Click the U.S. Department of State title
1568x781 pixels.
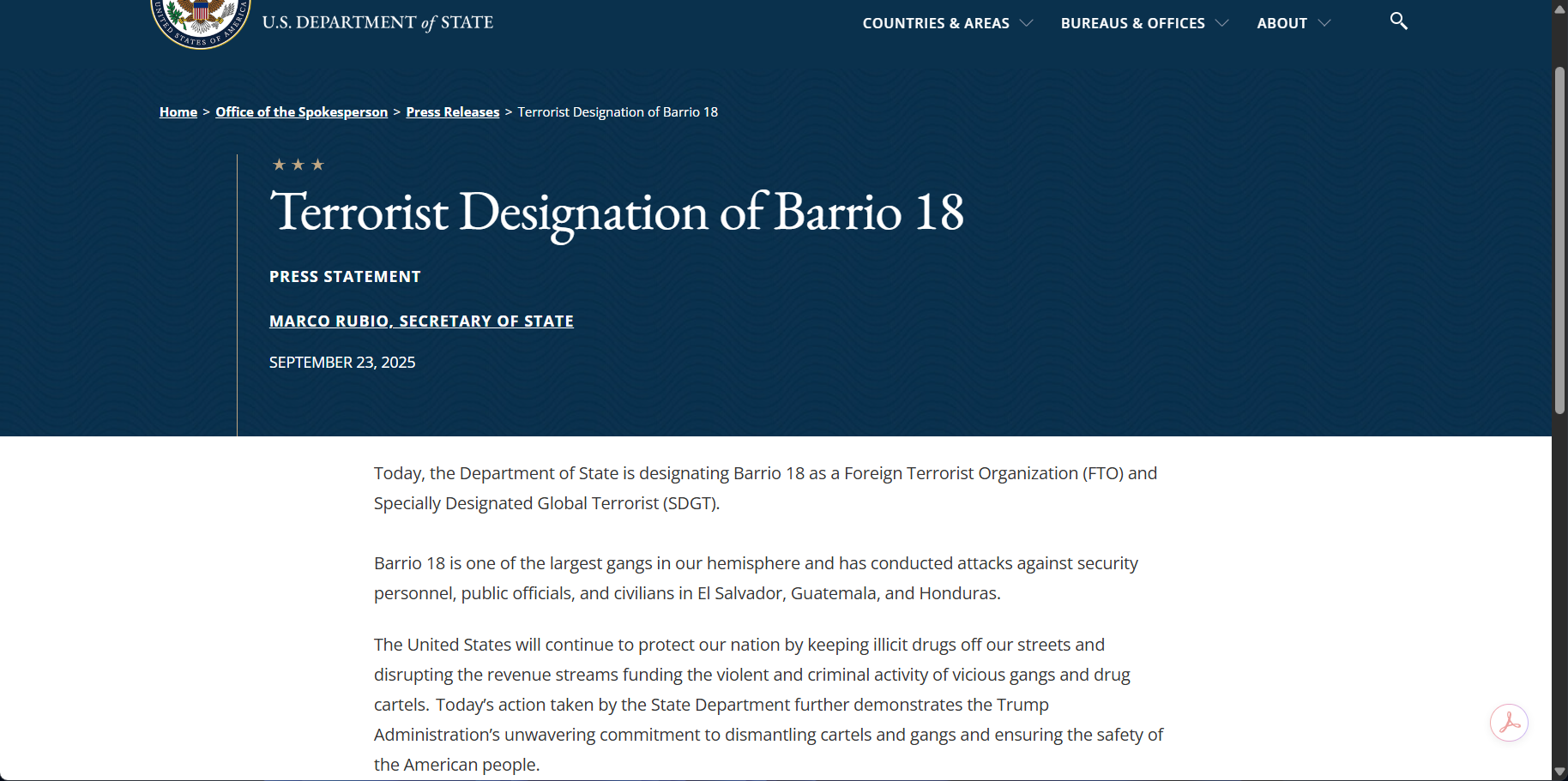pyautogui.click(x=377, y=23)
